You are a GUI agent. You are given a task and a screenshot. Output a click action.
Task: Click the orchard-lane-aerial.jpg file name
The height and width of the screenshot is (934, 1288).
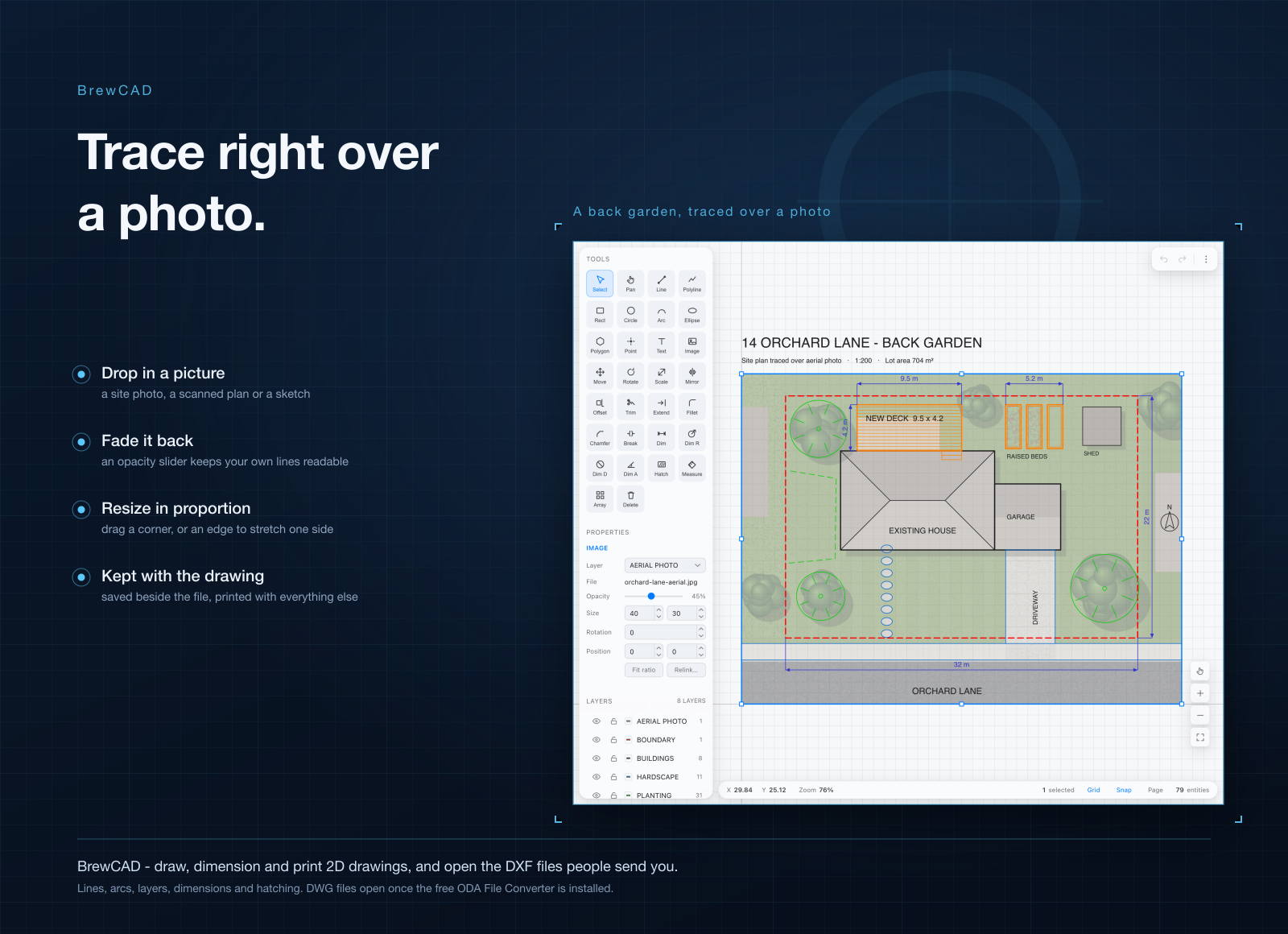pos(661,582)
